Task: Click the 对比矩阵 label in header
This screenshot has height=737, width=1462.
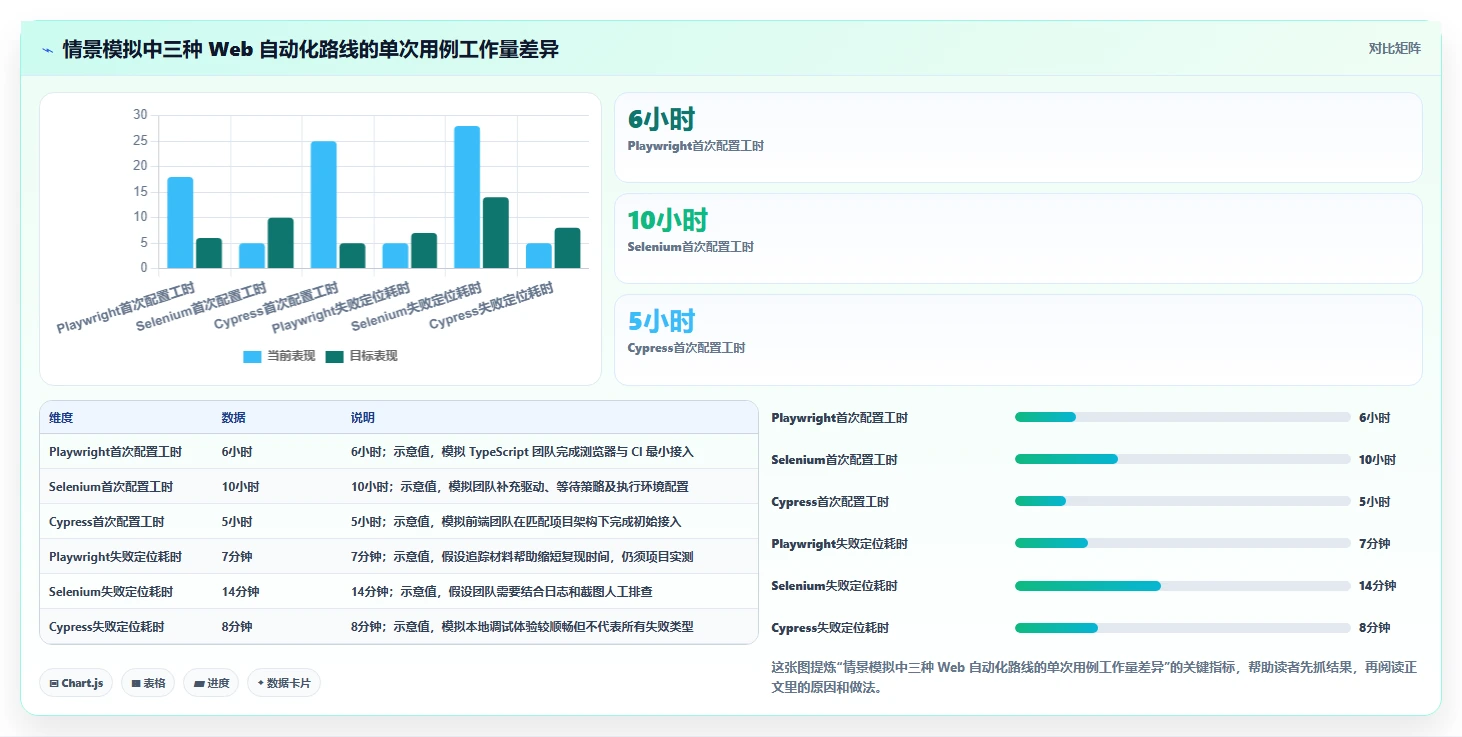Action: pyautogui.click(x=1394, y=48)
